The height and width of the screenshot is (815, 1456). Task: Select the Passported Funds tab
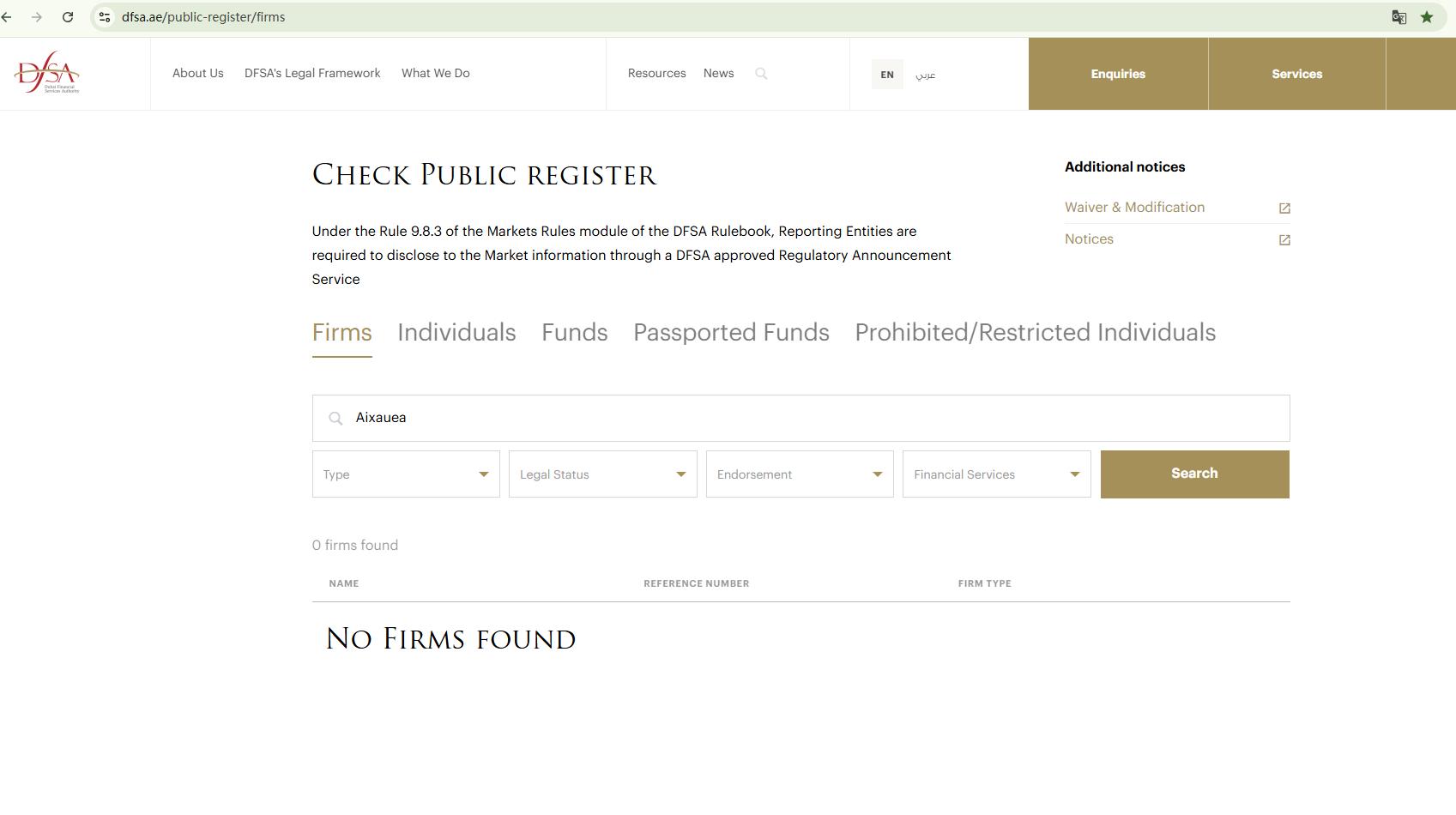pos(731,333)
